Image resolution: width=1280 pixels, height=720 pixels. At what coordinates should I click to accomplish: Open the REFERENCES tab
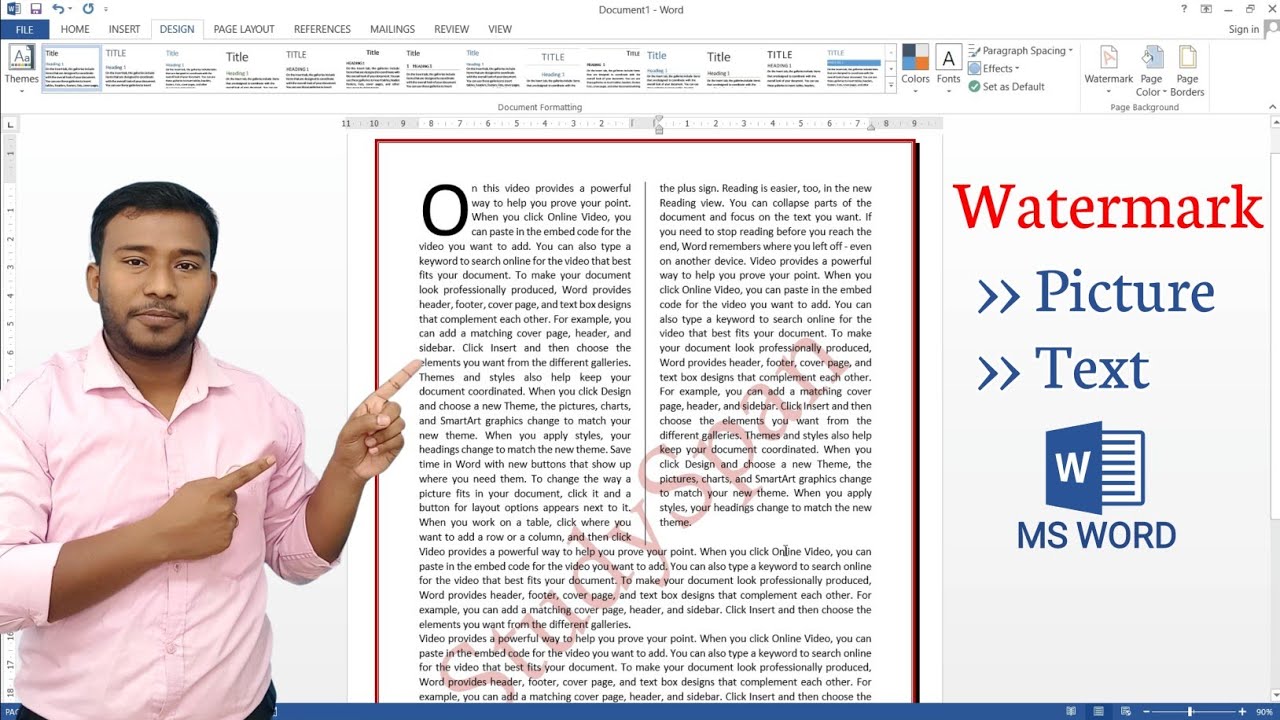click(x=322, y=29)
